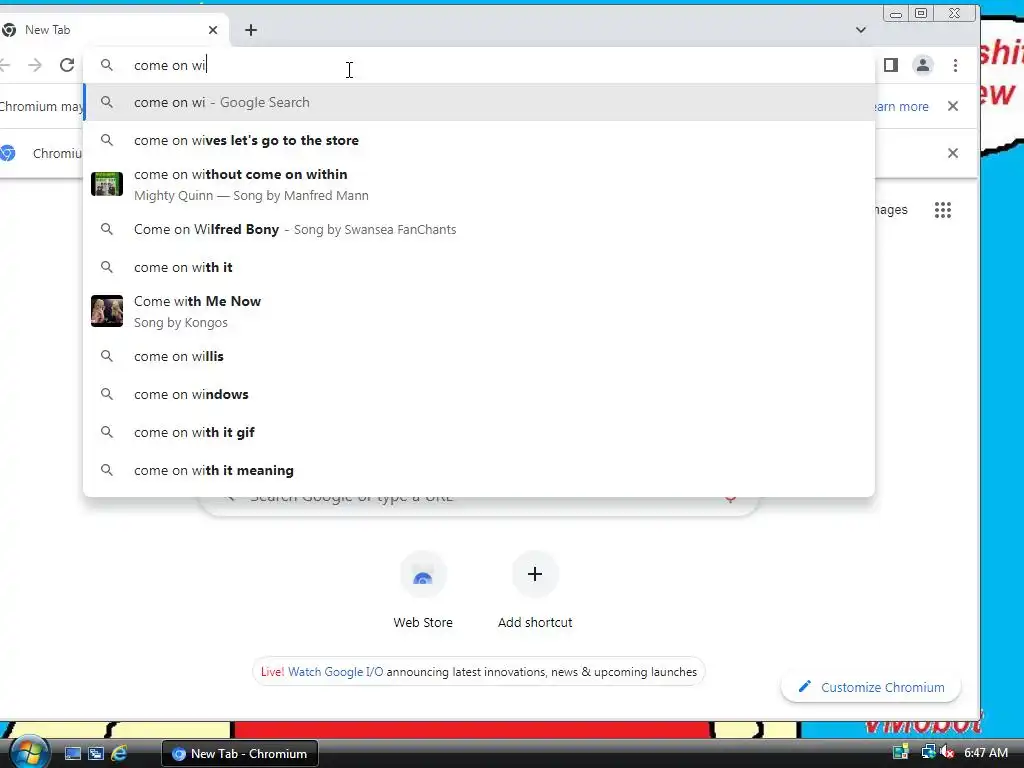Screen dimensions: 1024x768
Task: Open the tab search chevron dropdown
Action: (861, 30)
